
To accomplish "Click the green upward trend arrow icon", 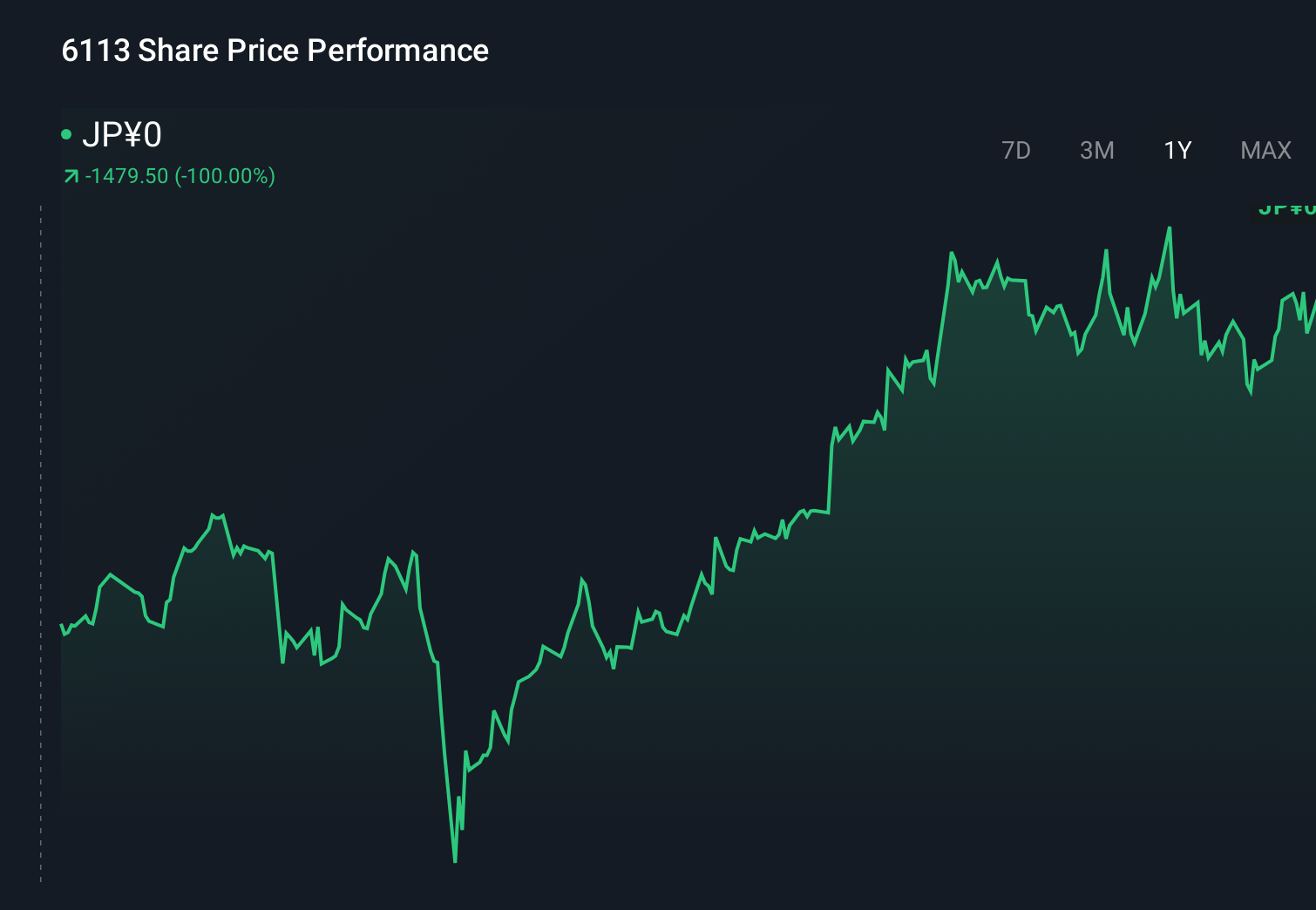I will tap(71, 175).
